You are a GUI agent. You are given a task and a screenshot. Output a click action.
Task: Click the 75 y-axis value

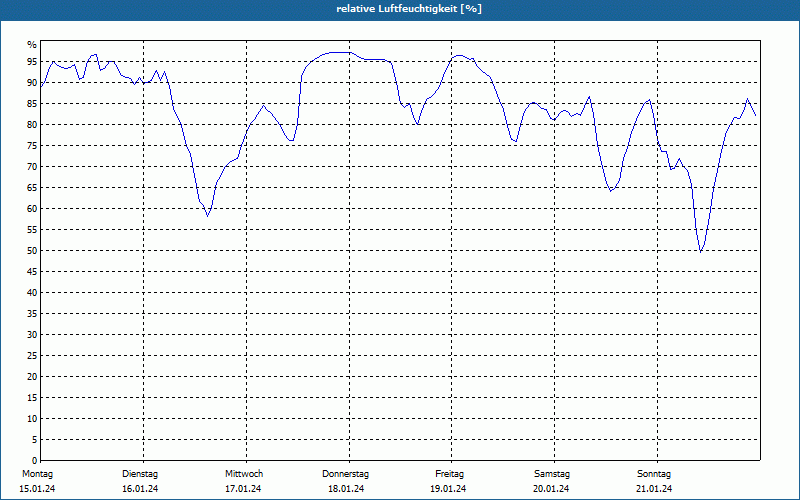pyautogui.click(x=32, y=145)
